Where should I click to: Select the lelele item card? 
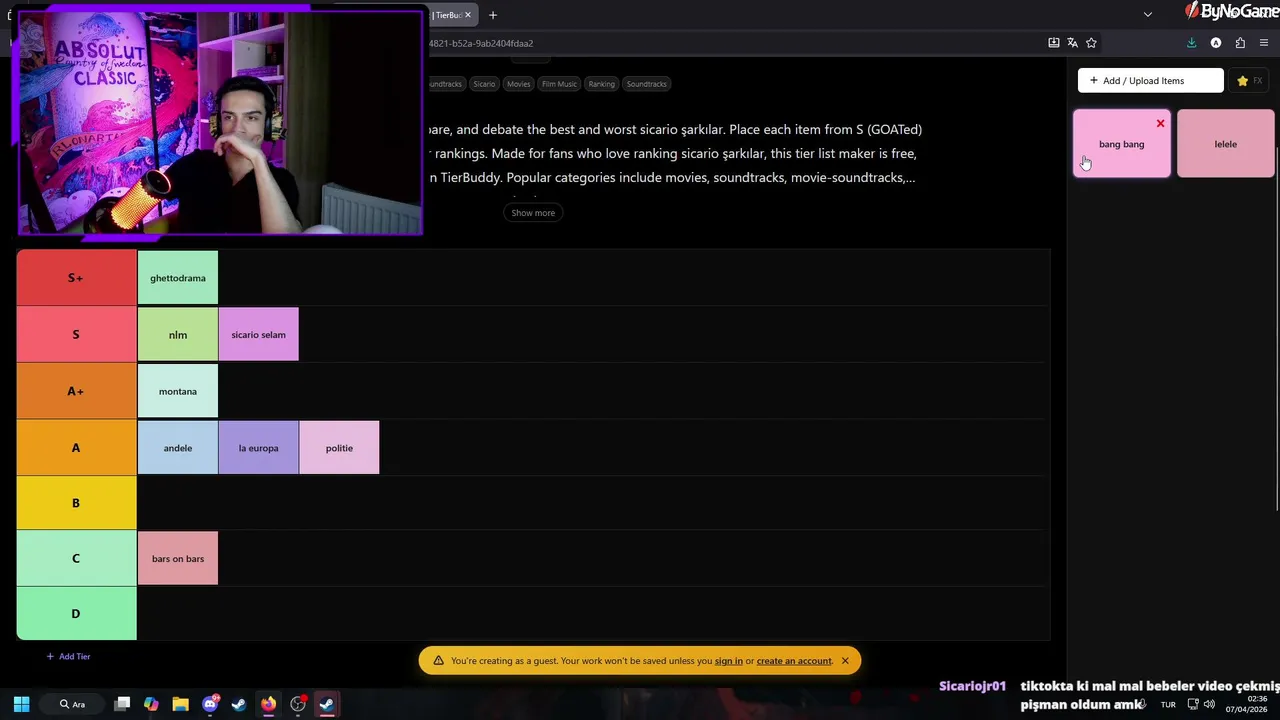coord(1225,144)
